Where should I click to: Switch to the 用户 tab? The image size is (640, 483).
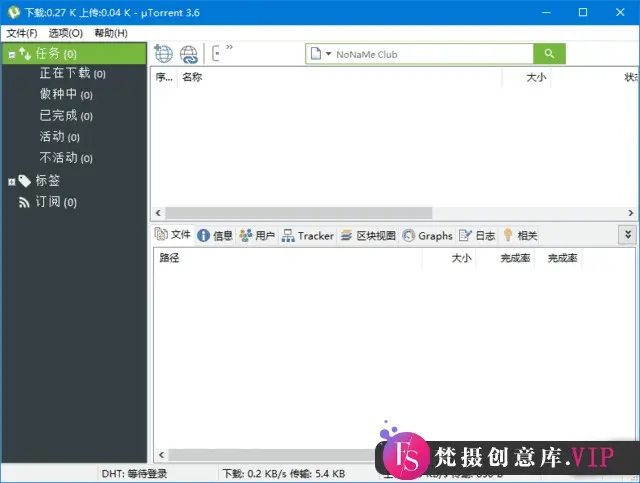(257, 236)
